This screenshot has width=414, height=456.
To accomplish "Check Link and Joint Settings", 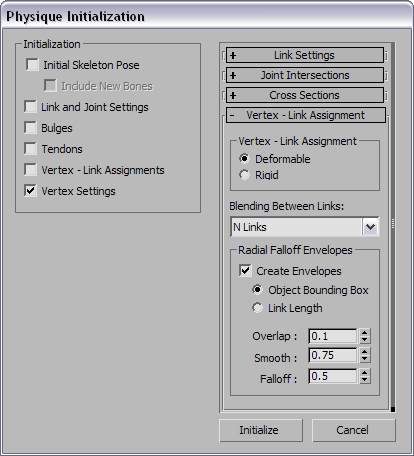I will coord(30,107).
